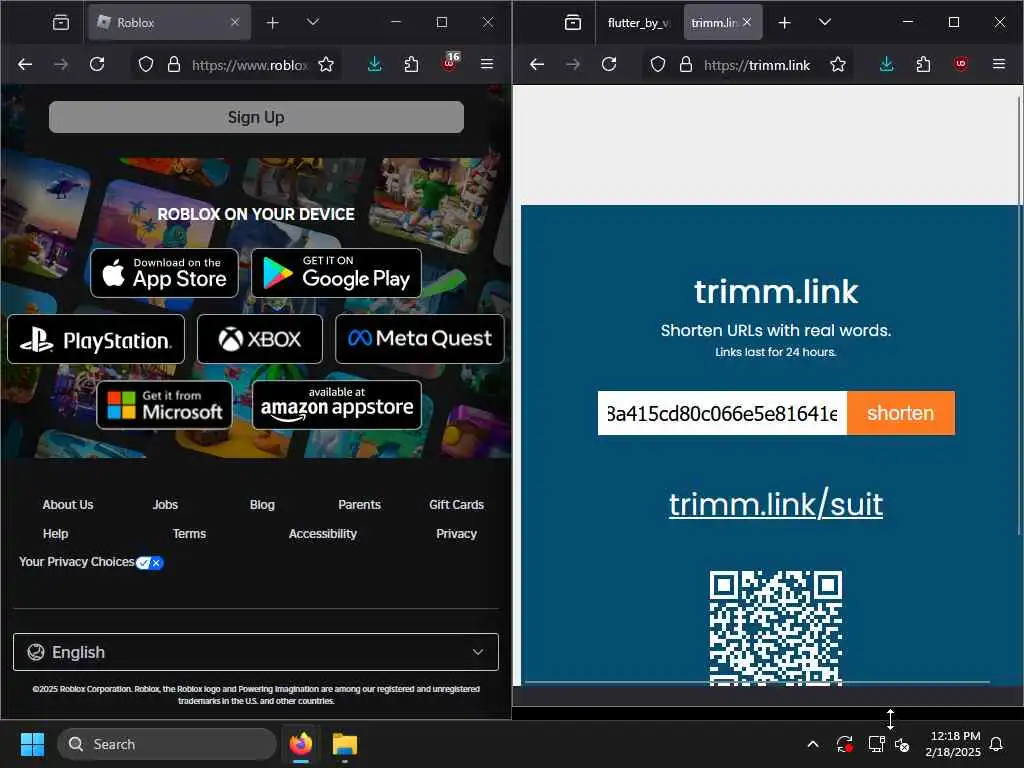1024x768 pixels.
Task: Click the padlock icon in Roblox address bar
Action: coord(174,64)
